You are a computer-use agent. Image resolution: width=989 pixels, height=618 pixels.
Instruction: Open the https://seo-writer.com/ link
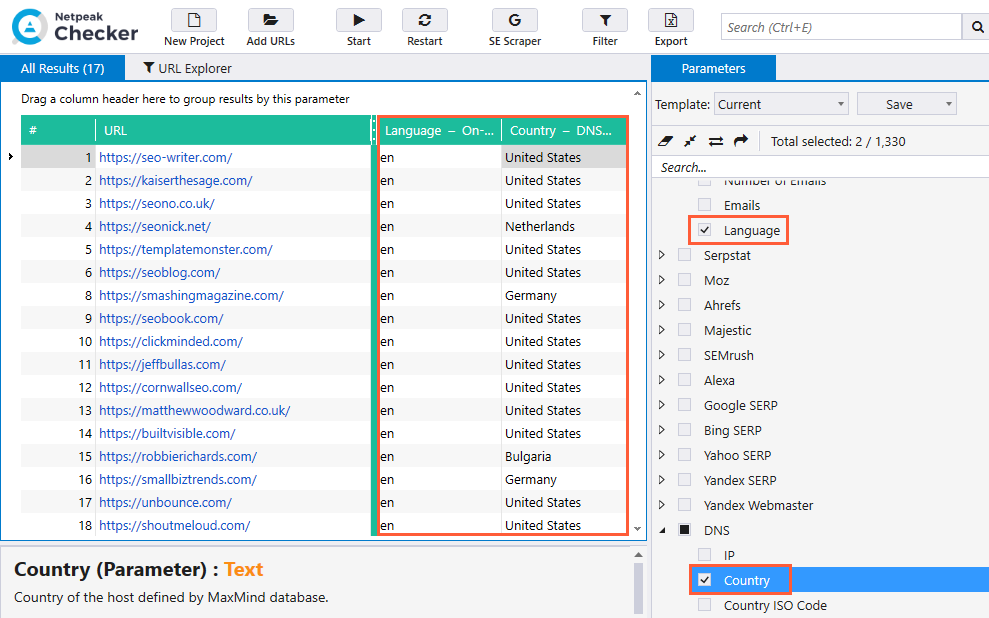point(165,157)
